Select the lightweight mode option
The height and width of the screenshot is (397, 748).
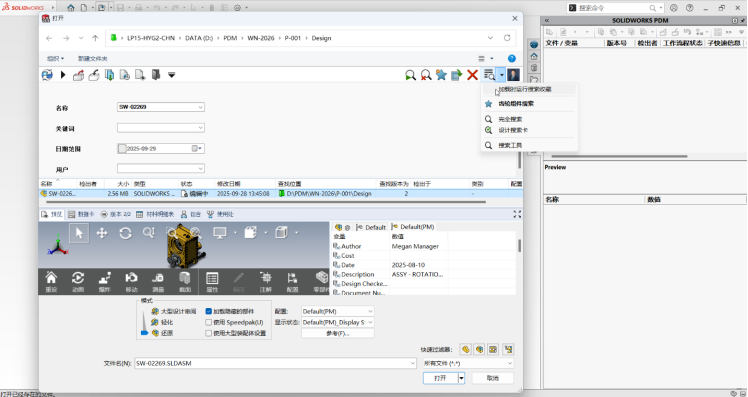pos(162,322)
